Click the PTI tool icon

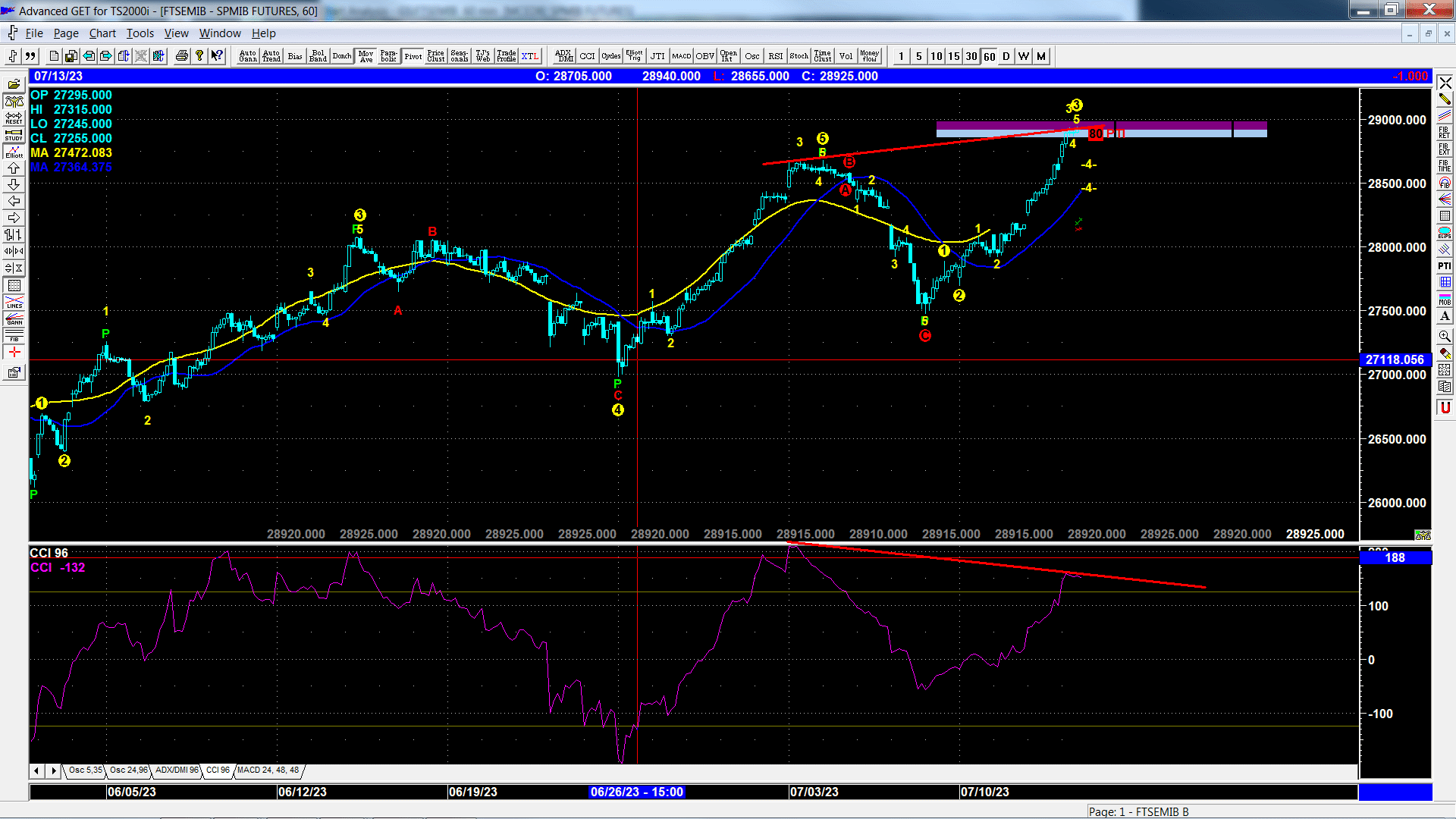(x=1445, y=265)
